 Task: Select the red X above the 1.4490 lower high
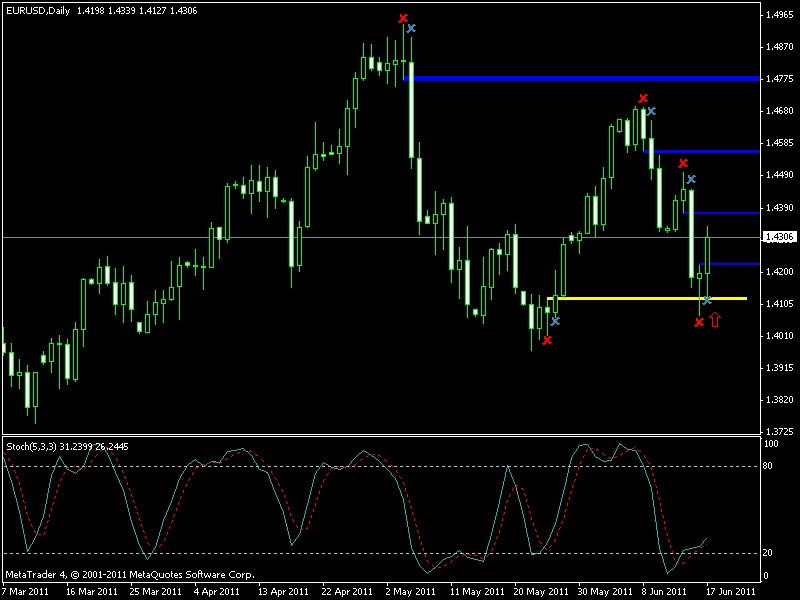point(683,163)
